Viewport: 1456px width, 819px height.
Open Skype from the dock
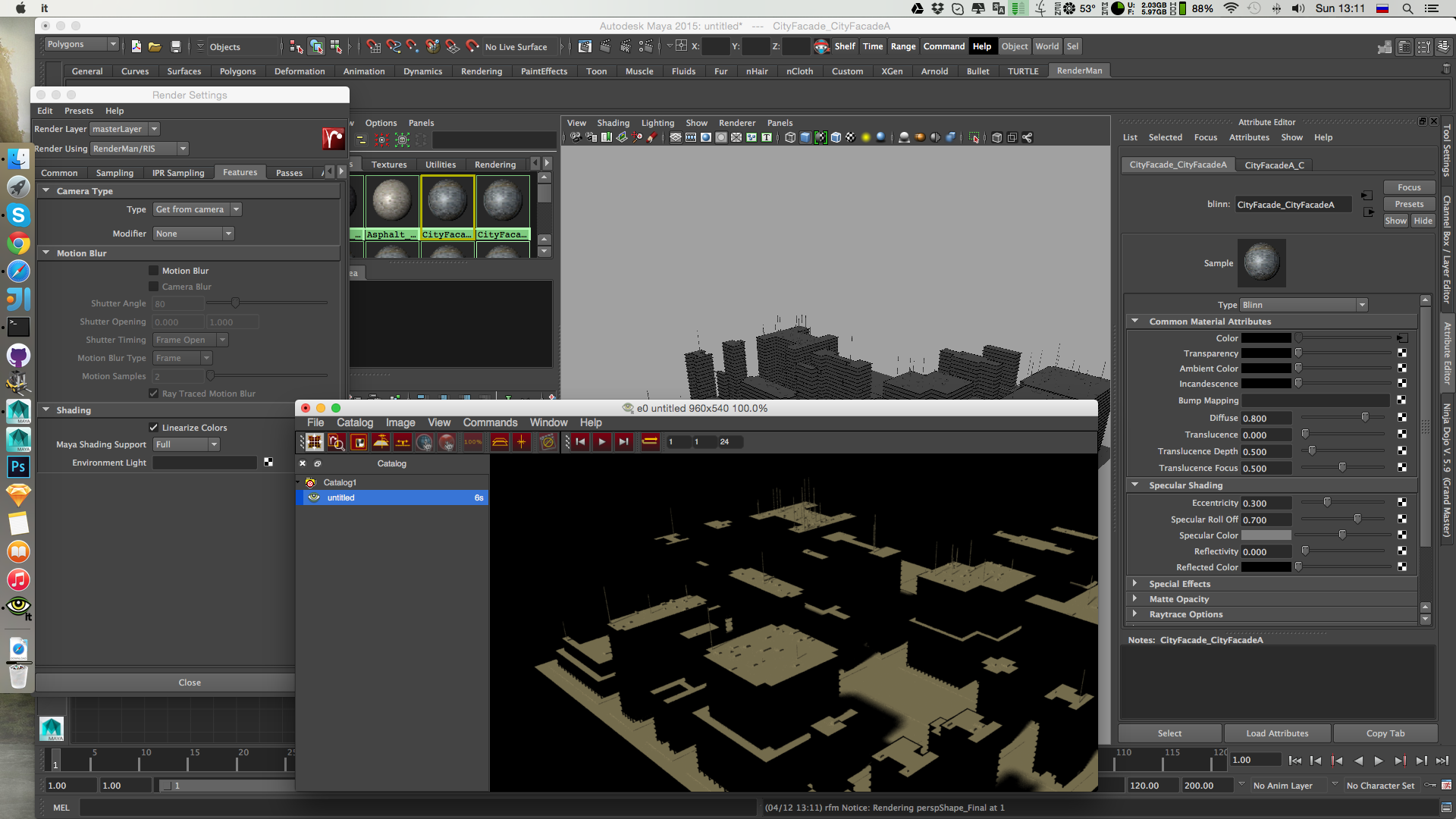(x=19, y=215)
